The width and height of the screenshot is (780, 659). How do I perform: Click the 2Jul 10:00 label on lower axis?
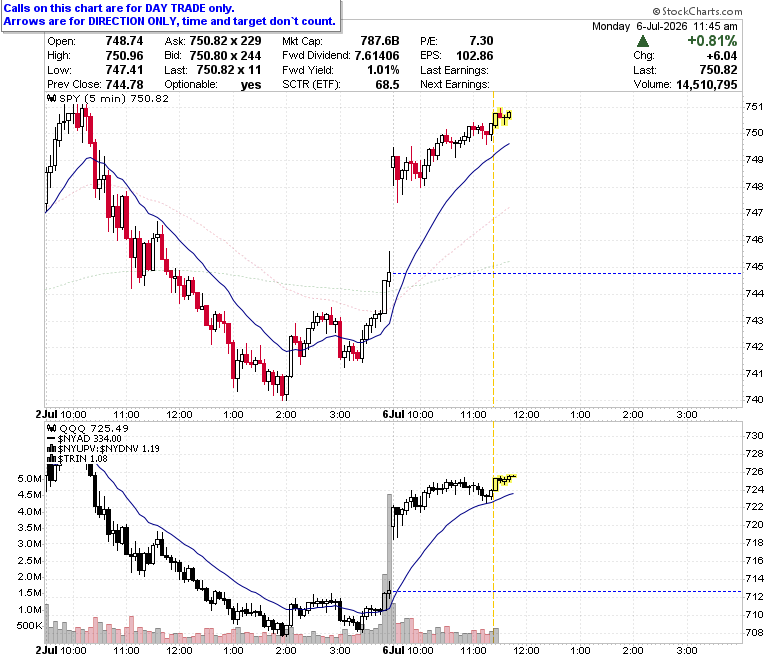(x=61, y=650)
